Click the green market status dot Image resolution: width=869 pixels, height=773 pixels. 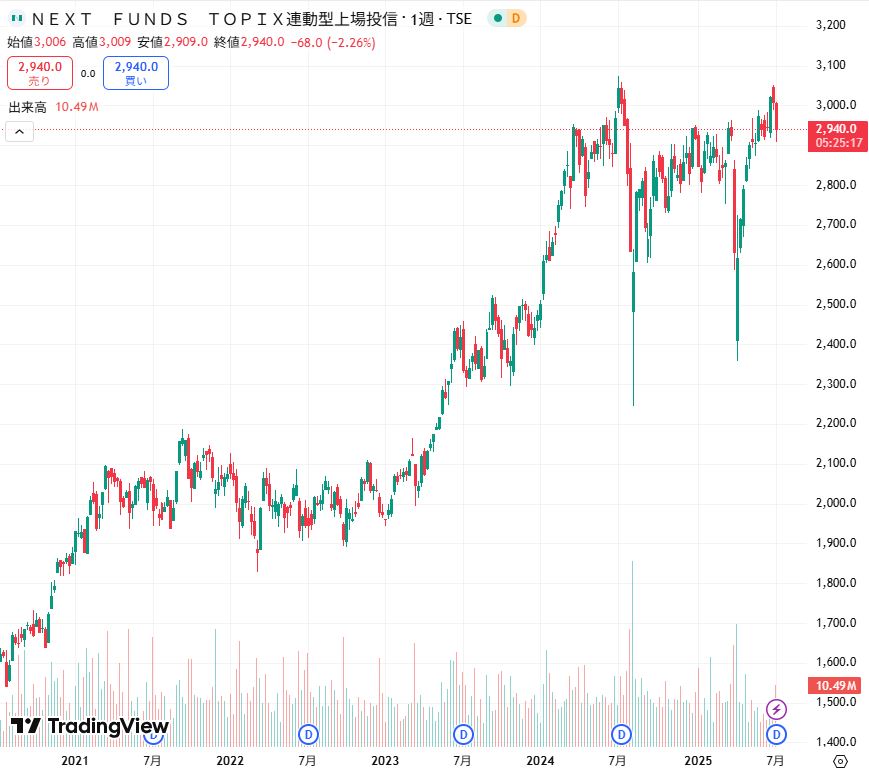[x=497, y=18]
